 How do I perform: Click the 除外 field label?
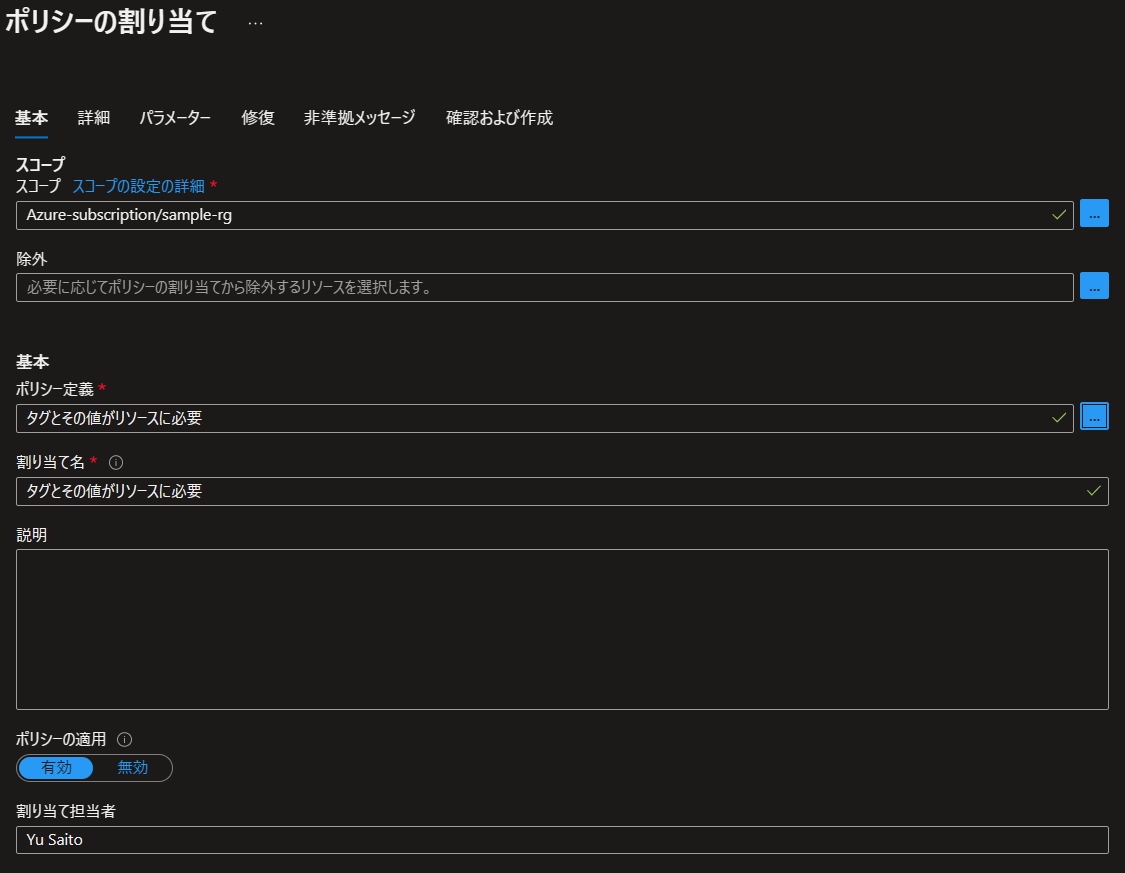[32, 259]
